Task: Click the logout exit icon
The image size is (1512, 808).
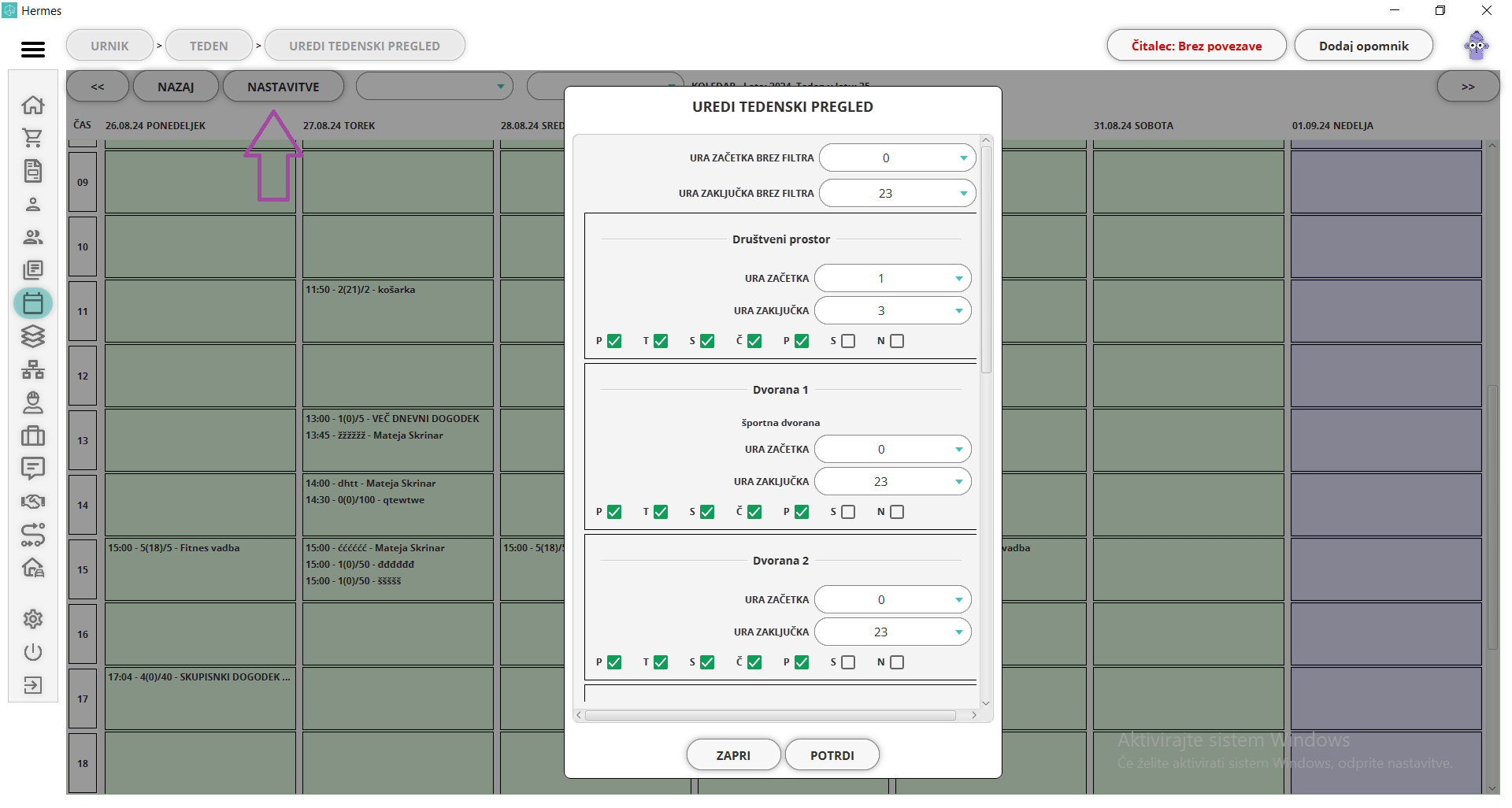Action: point(32,685)
